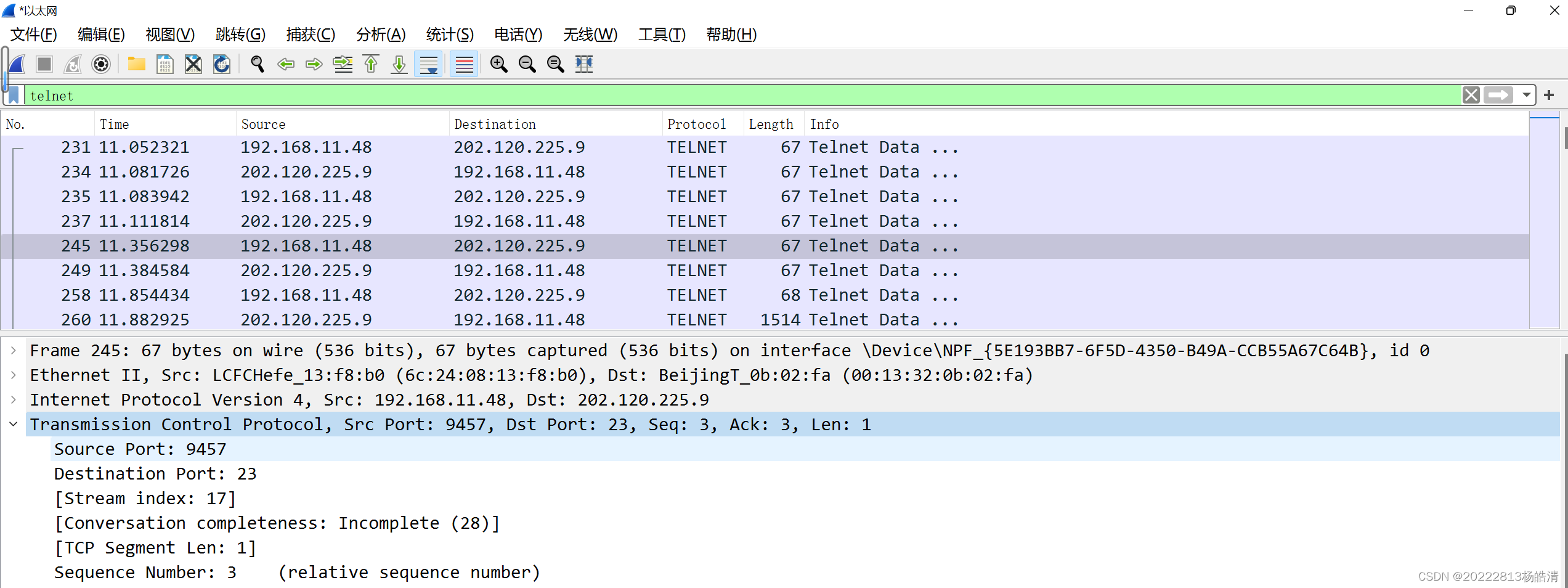Toggle packet list colorization
Screen dimensions: 1568x588
tap(464, 64)
